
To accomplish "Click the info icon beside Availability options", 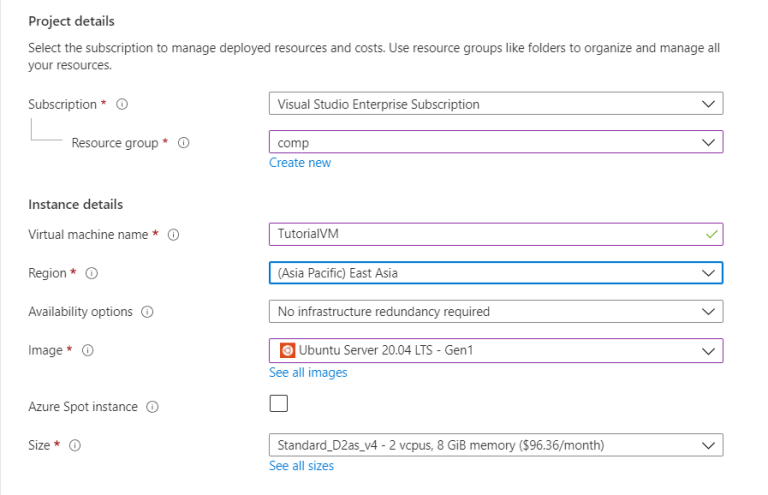I will point(147,312).
